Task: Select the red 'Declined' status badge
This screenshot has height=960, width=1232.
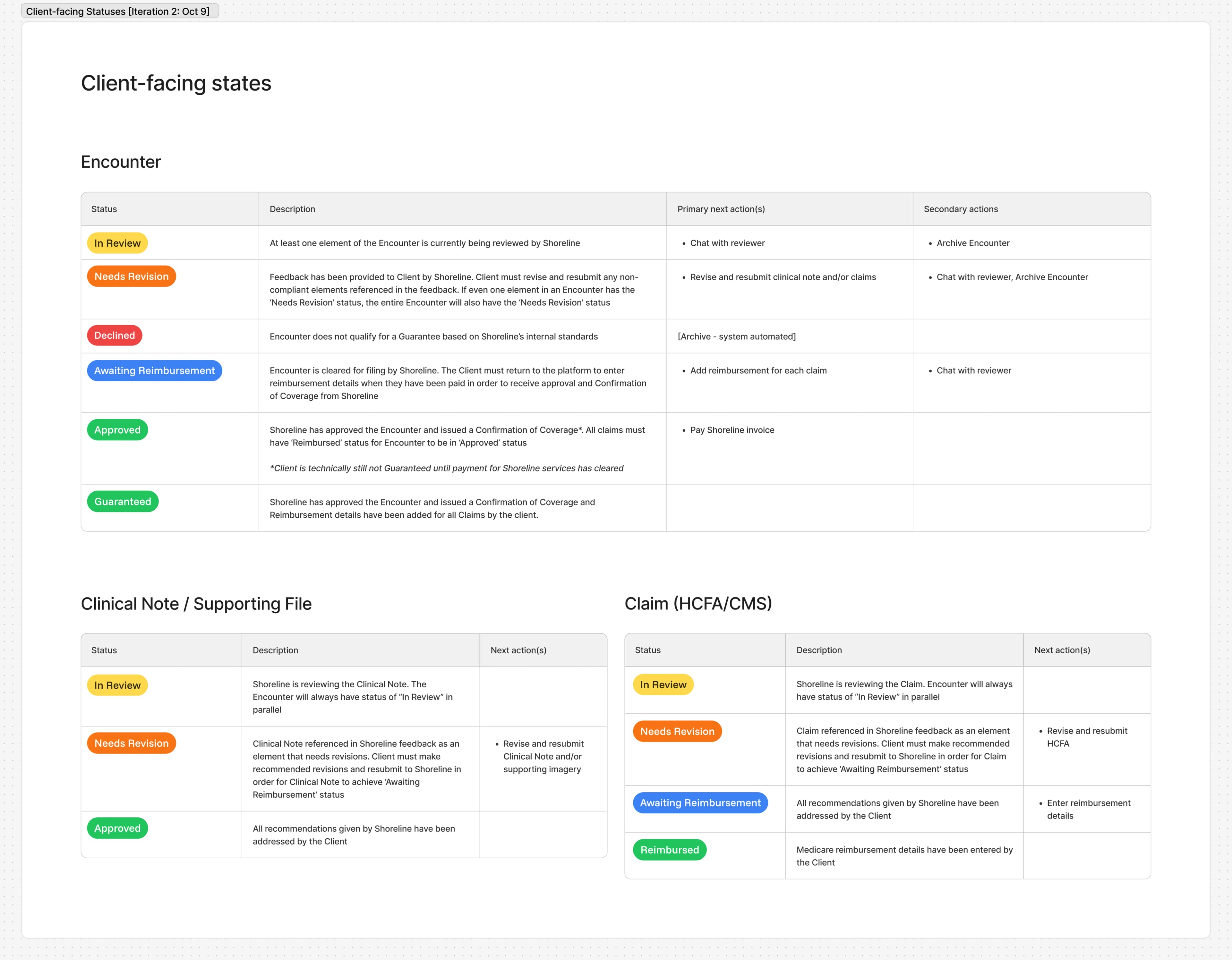Action: 115,336
